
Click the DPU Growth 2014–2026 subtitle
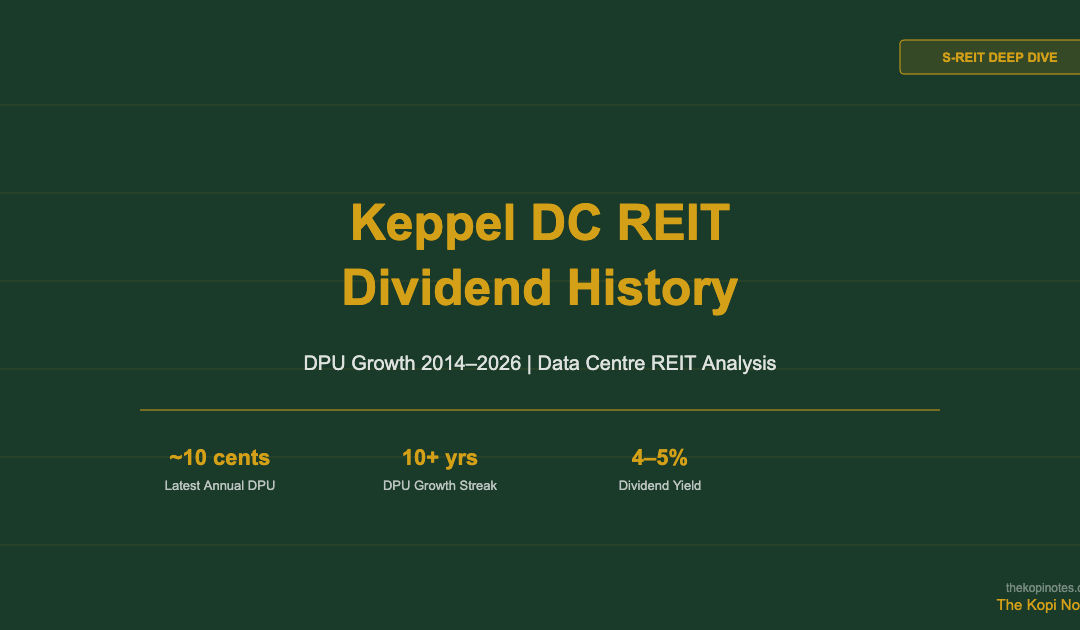540,363
